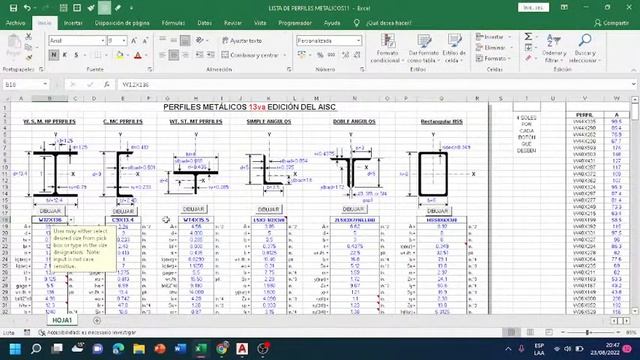Click DIBUJAR button under WT profile

[193, 209]
